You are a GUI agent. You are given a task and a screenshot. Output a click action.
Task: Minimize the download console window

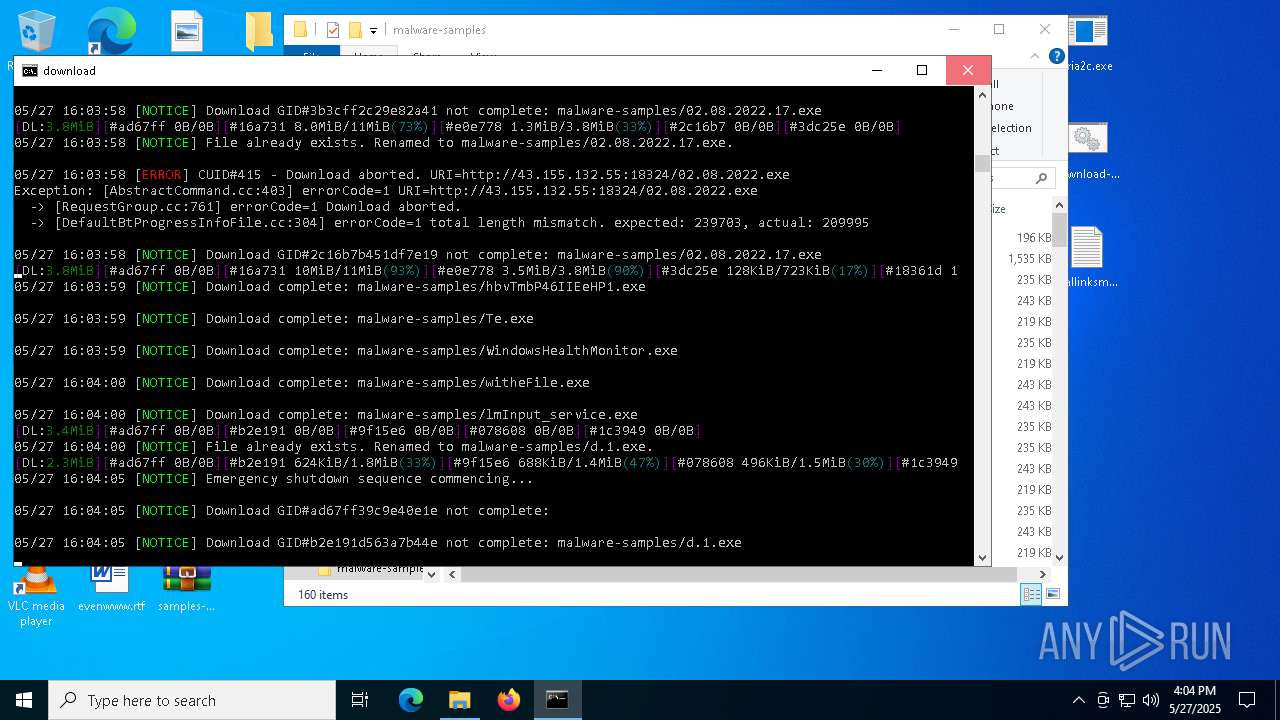point(877,70)
